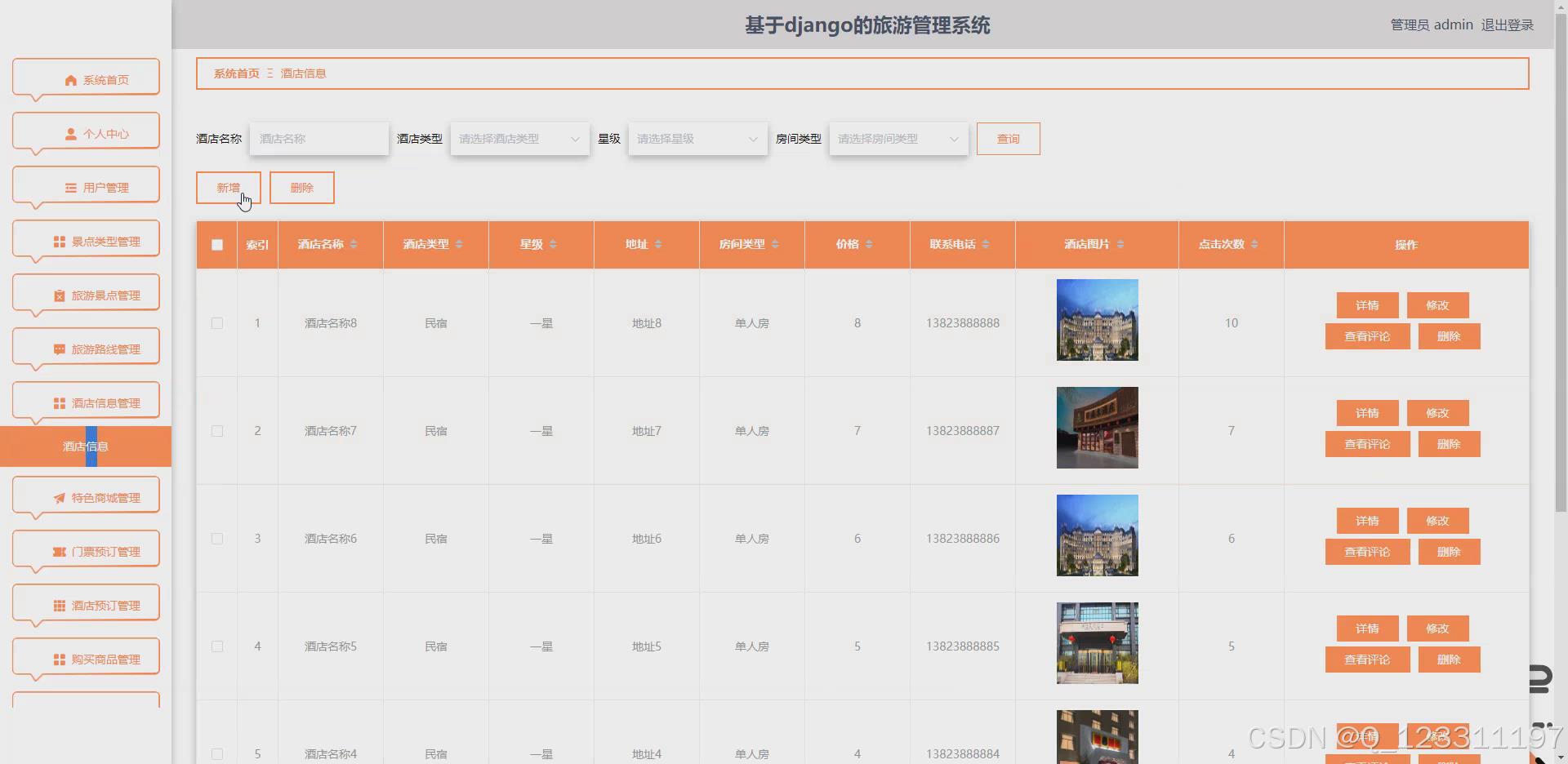Screen dimensions: 1568x764
Task: Check the row 5 checkbox for 酒店名称4
Action: coord(217,754)
